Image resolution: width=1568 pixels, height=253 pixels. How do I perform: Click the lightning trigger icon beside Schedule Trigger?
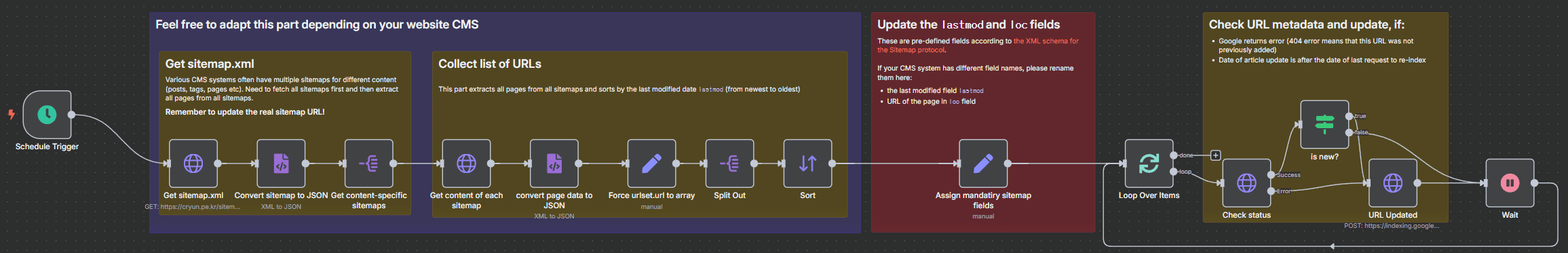pyautogui.click(x=12, y=115)
